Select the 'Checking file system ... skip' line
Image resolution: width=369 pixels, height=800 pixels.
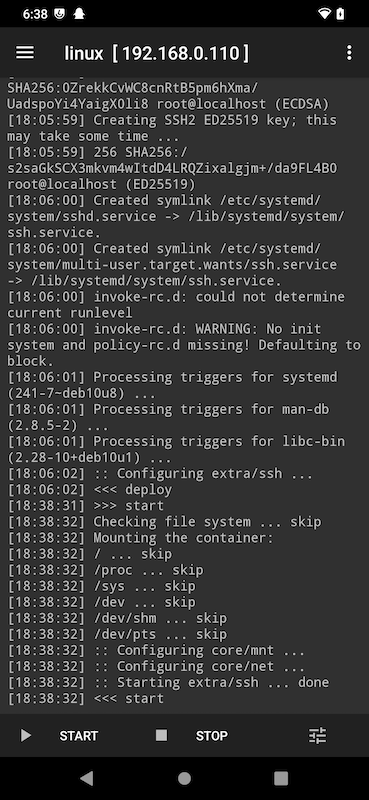click(x=164, y=521)
